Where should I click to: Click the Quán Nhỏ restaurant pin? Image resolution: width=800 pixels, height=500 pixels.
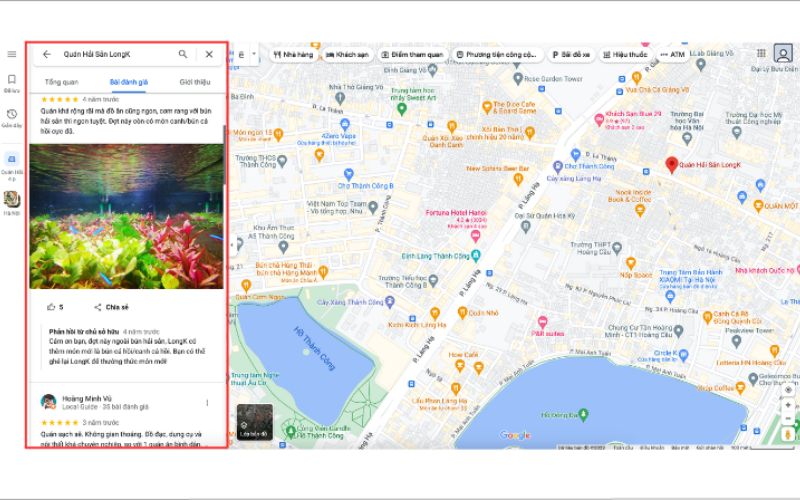point(462,312)
